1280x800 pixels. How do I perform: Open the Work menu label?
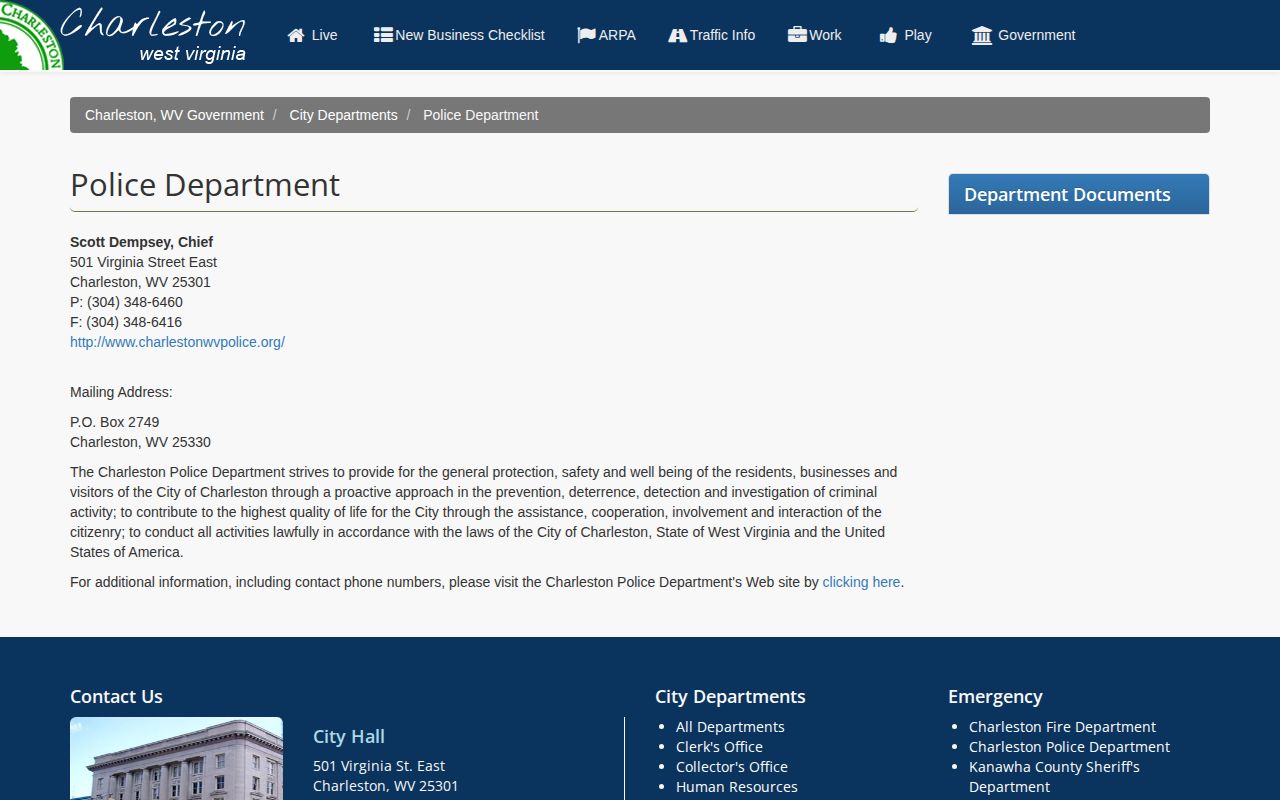pos(825,35)
